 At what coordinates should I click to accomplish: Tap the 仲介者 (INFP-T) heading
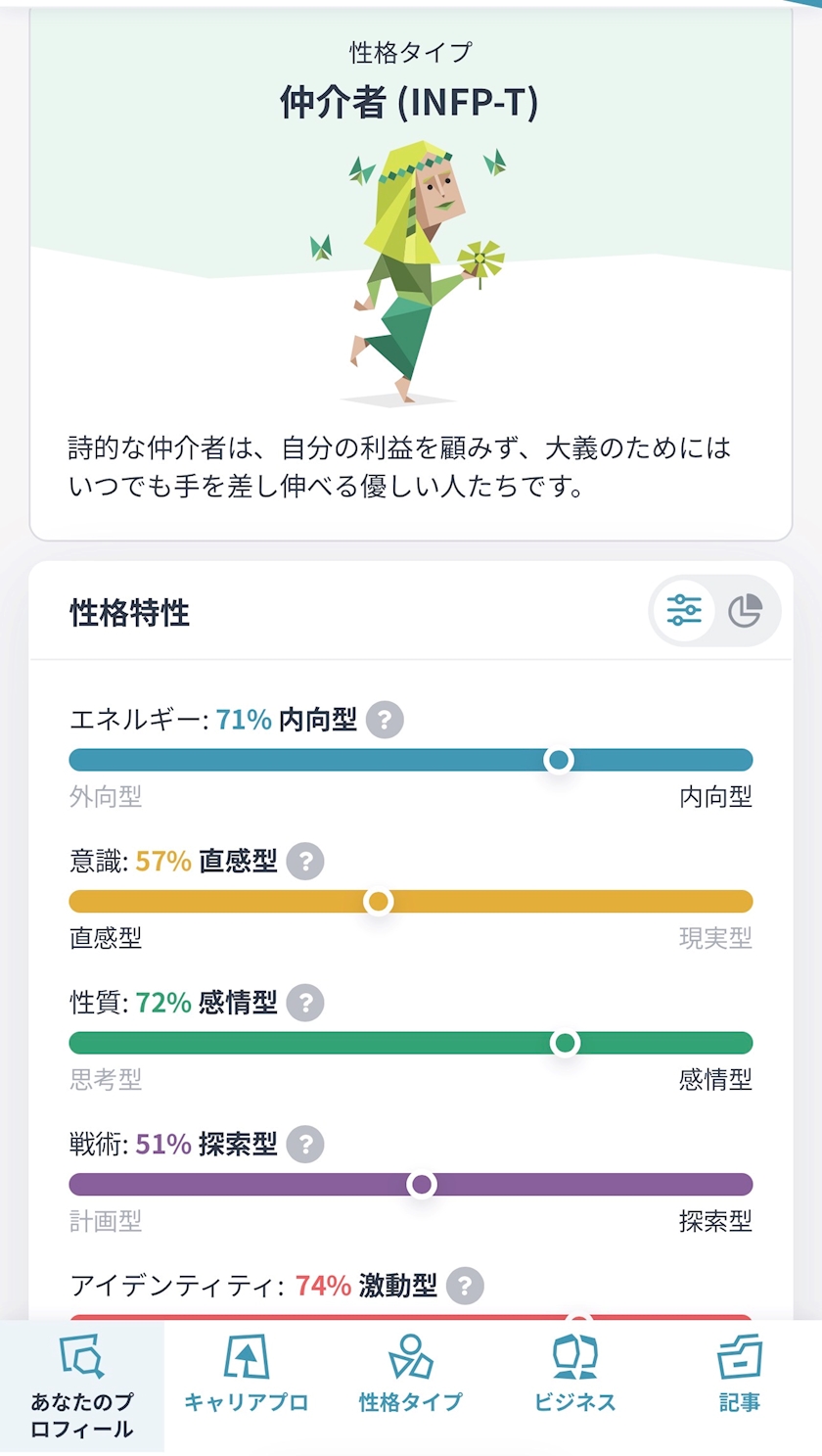pos(409,102)
